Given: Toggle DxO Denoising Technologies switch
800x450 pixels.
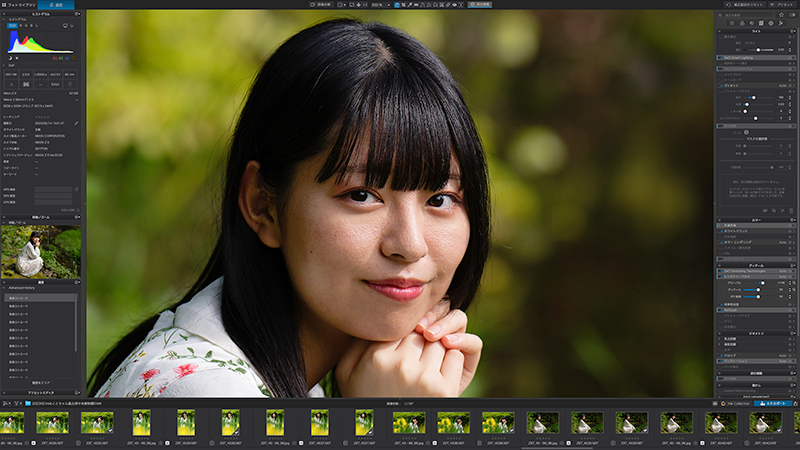Looking at the screenshot, I should coord(721,271).
